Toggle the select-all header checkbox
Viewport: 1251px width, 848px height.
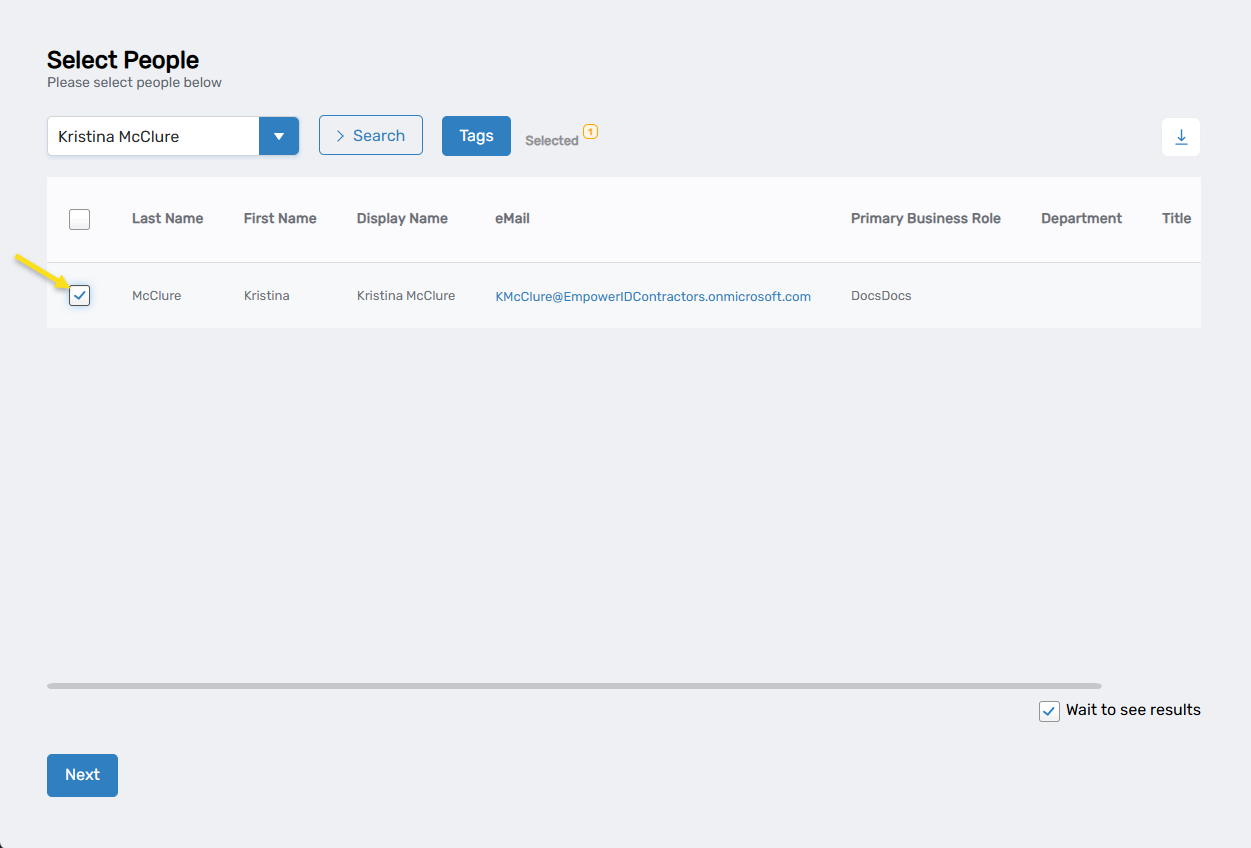[80, 219]
